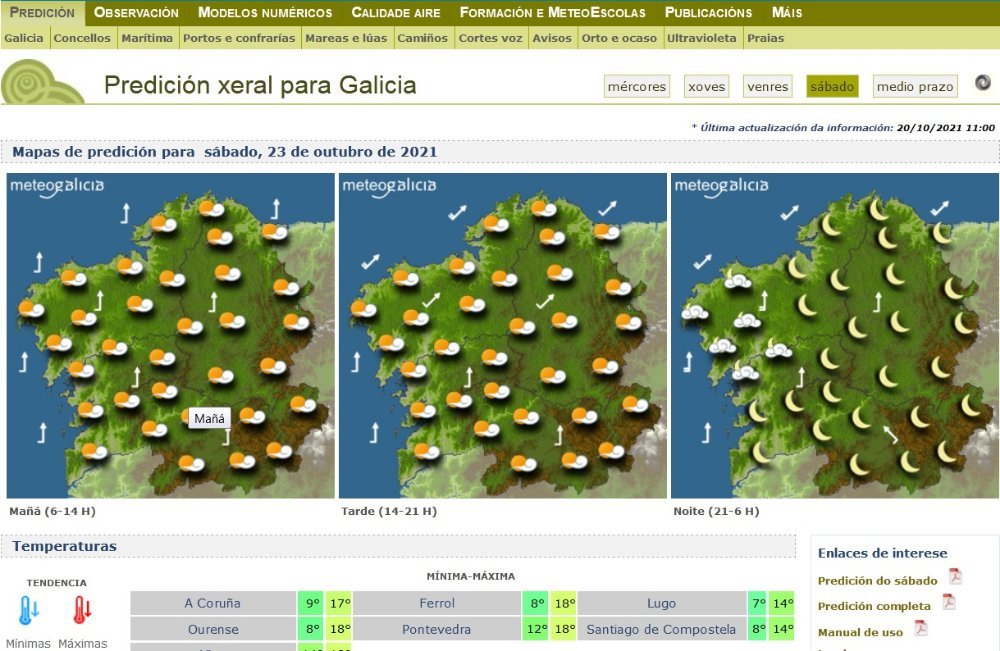Click the Noite (21-6 H) caption

(716, 511)
